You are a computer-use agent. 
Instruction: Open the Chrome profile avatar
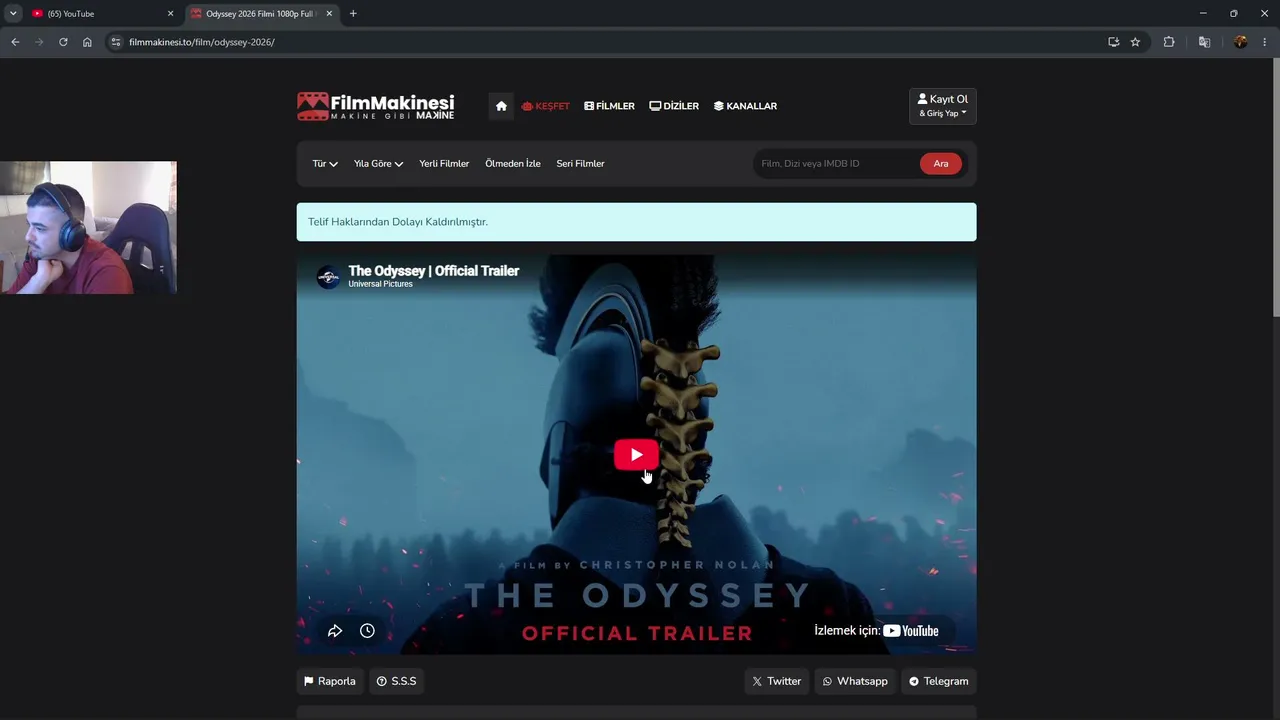tap(1241, 42)
